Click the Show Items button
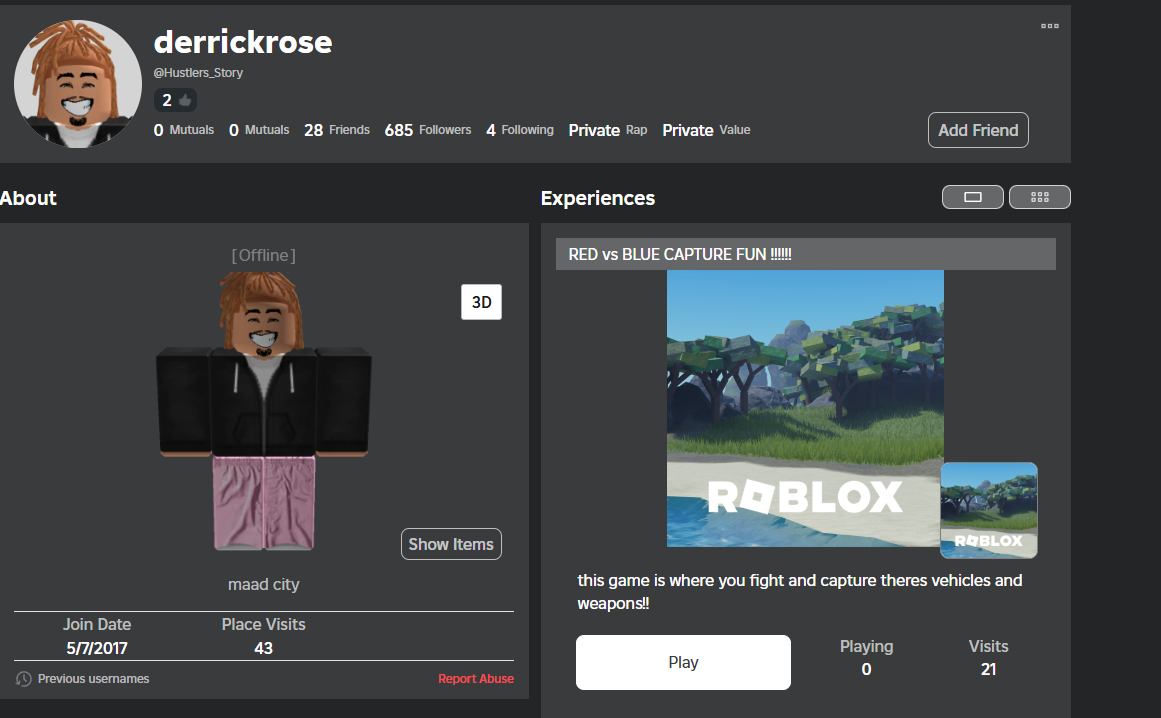This screenshot has height=718, width=1161. [451, 544]
